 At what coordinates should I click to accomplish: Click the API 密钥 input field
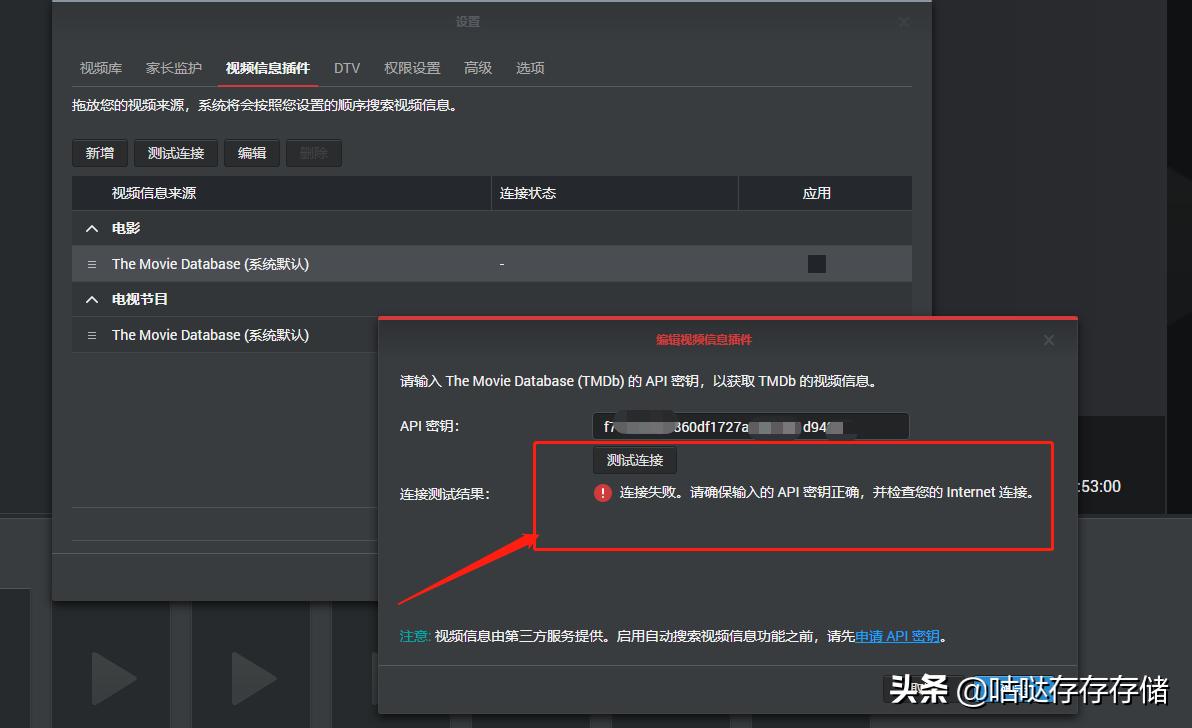(x=750, y=425)
